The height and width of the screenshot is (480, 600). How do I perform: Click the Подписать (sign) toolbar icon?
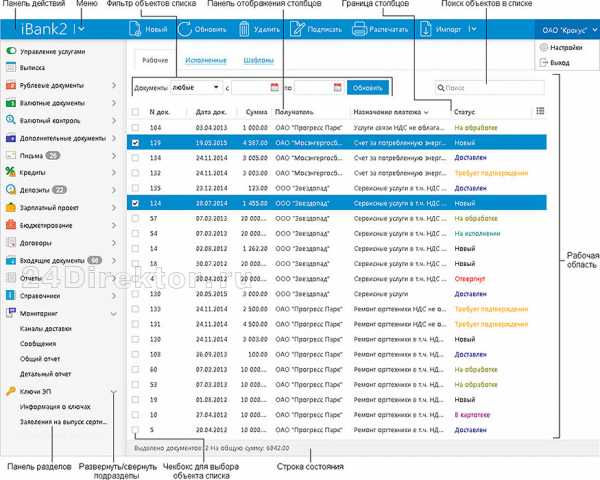pyautogui.click(x=296, y=30)
